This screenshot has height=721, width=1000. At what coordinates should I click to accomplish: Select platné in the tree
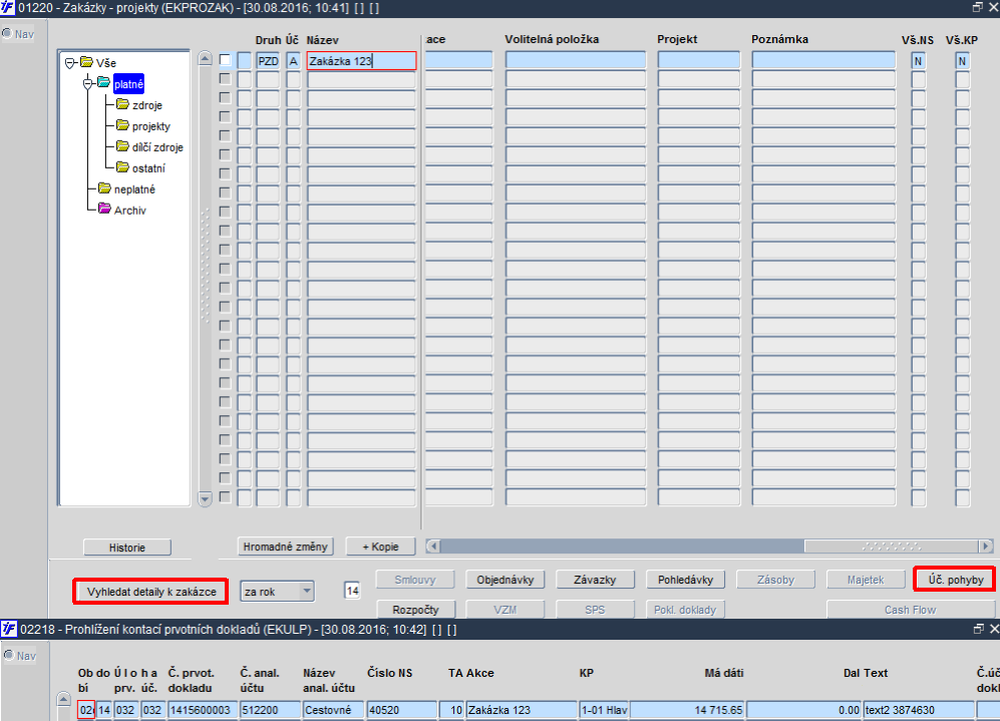(128, 84)
